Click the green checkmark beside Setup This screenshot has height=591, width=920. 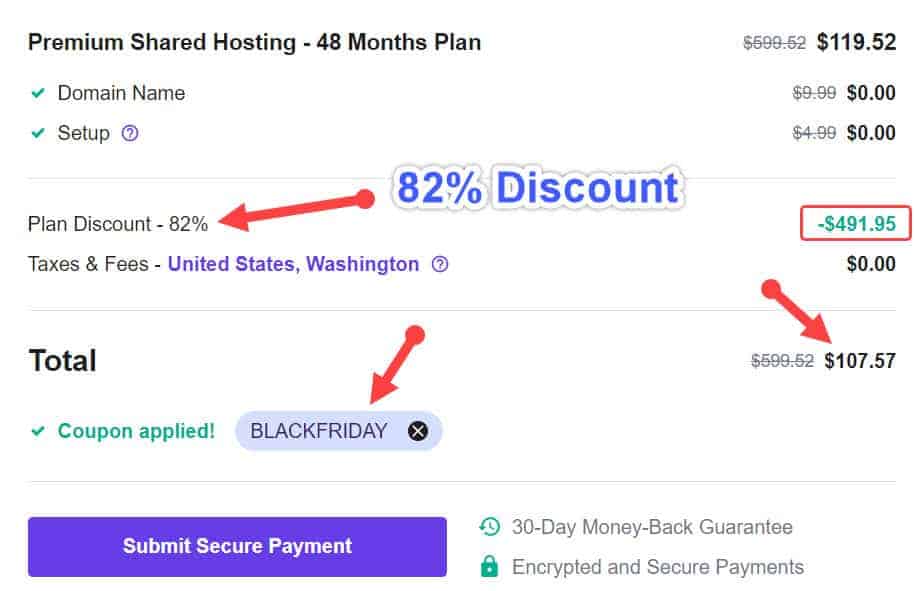38,133
